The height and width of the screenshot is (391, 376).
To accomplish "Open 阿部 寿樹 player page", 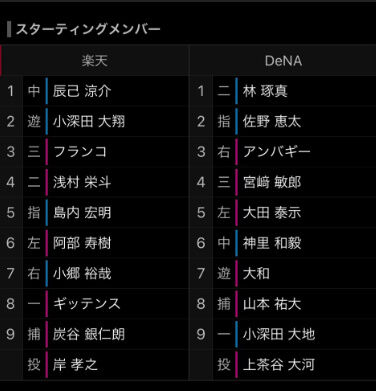I will coord(82,243).
